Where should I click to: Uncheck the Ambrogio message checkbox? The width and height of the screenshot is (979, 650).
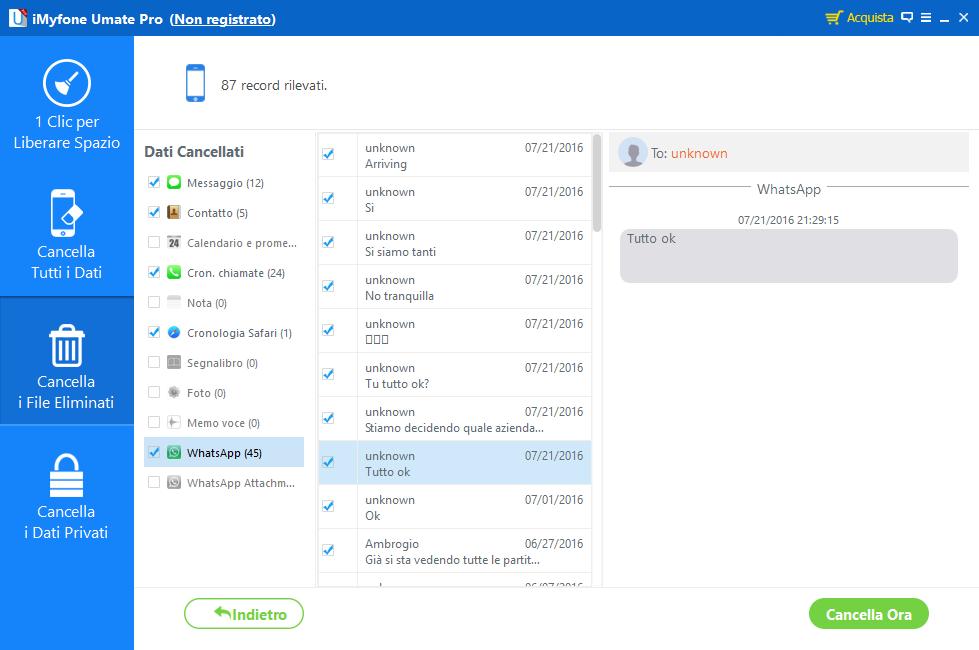click(x=328, y=549)
